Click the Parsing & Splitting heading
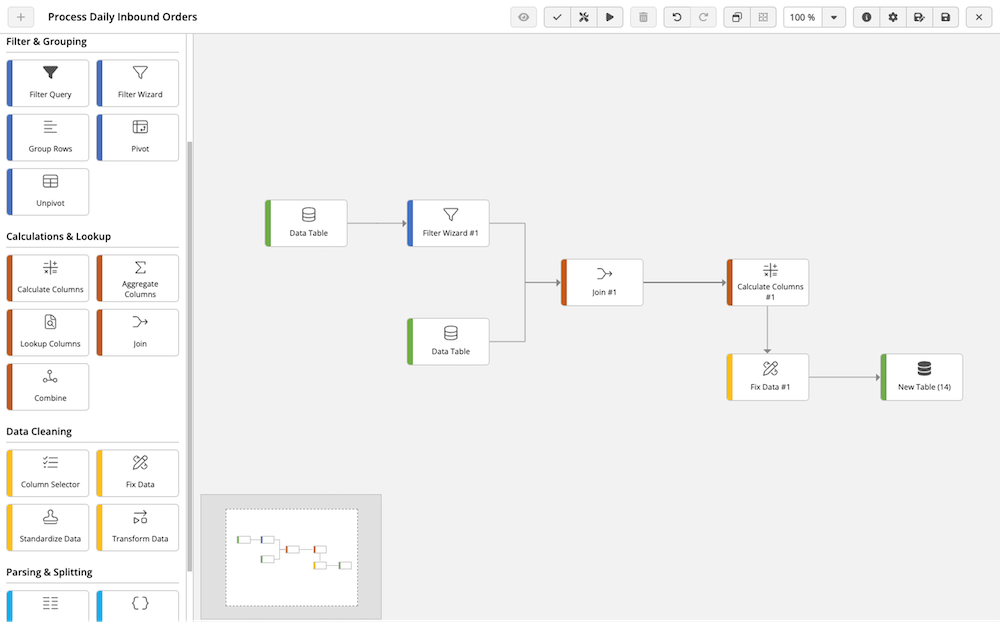This screenshot has width=1000, height=622. tap(49, 572)
